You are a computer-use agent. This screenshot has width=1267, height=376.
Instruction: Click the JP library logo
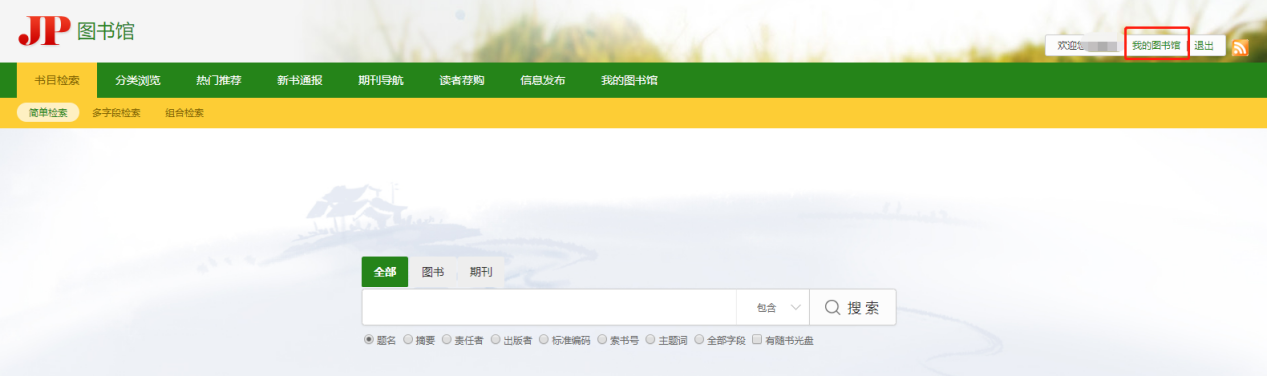pos(76,30)
